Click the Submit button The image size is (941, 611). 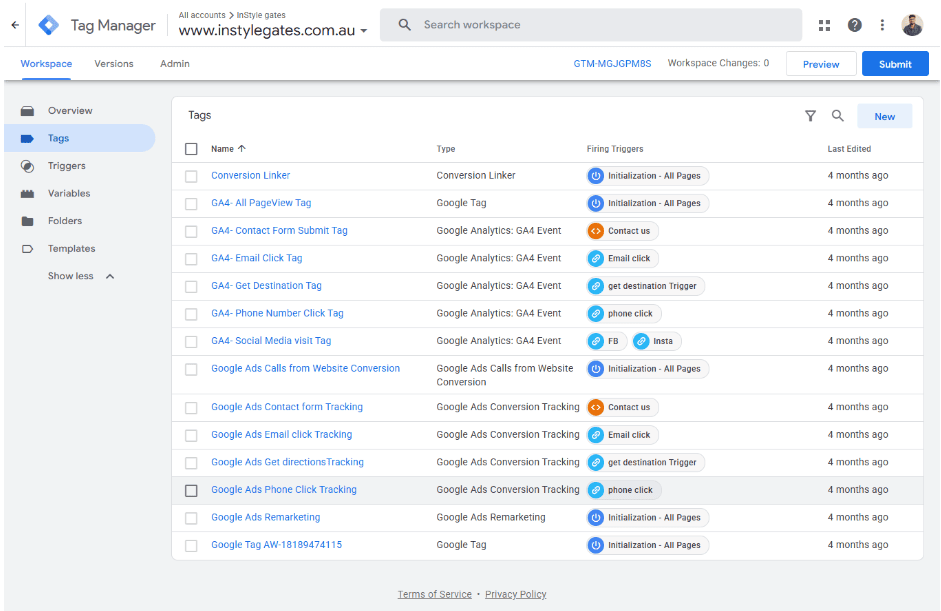point(895,64)
